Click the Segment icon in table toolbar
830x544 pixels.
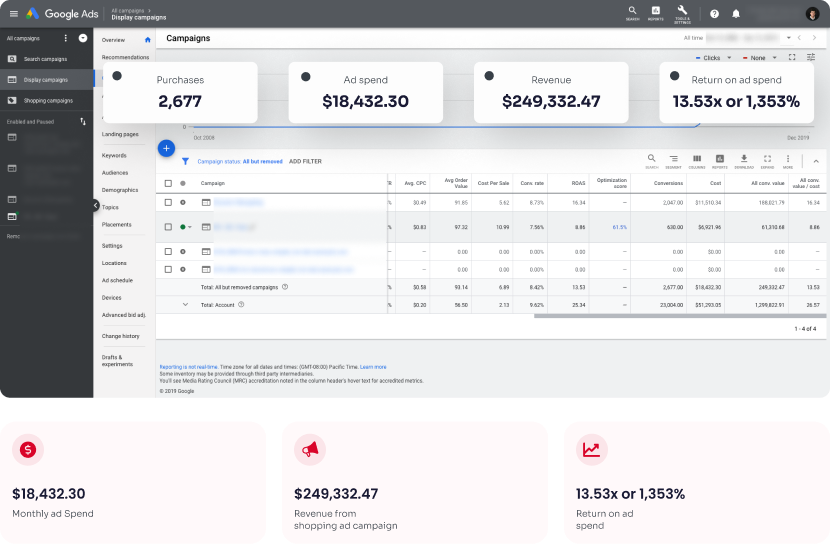[x=673, y=160]
